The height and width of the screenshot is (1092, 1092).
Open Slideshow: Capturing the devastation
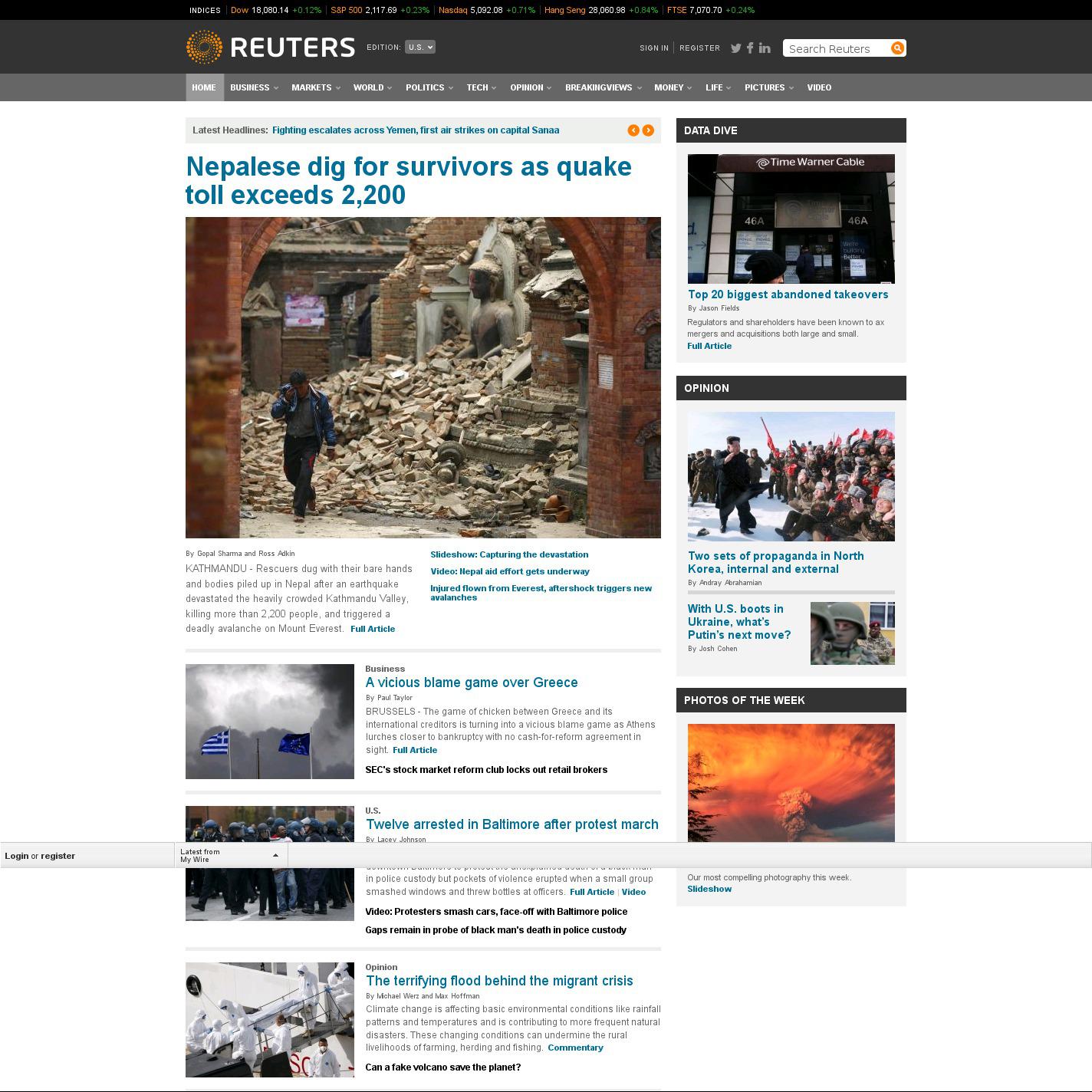(x=509, y=554)
